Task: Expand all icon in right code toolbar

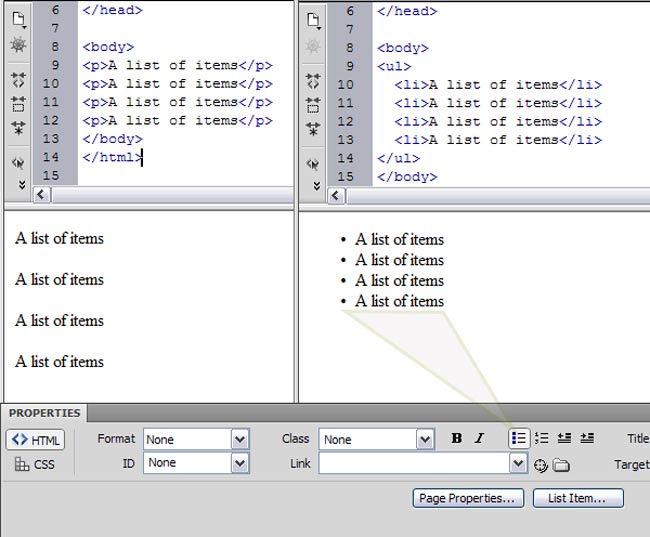Action: pyautogui.click(x=313, y=129)
